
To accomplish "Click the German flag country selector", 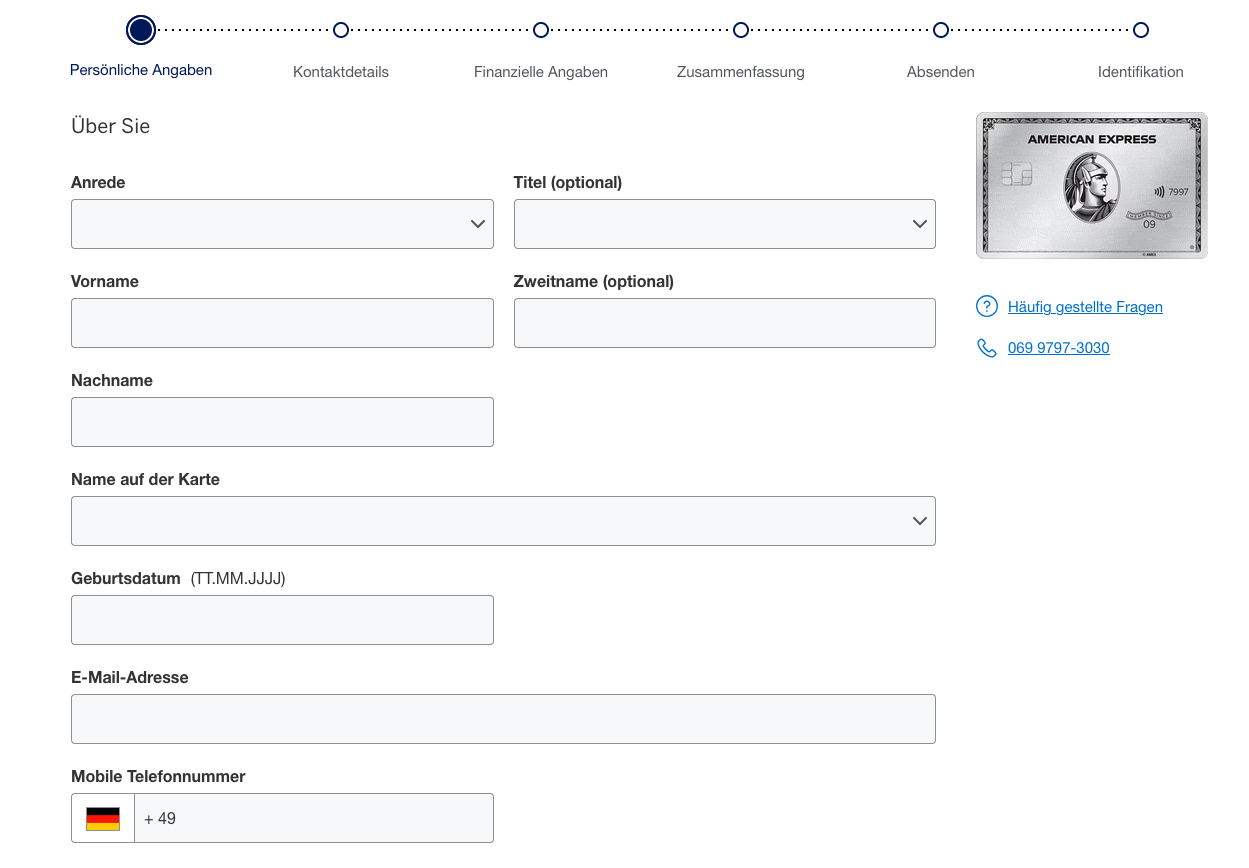I will click(103, 818).
